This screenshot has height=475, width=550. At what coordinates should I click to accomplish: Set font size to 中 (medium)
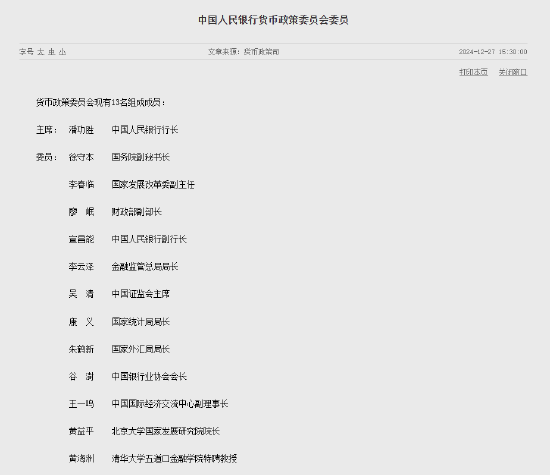click(x=52, y=52)
